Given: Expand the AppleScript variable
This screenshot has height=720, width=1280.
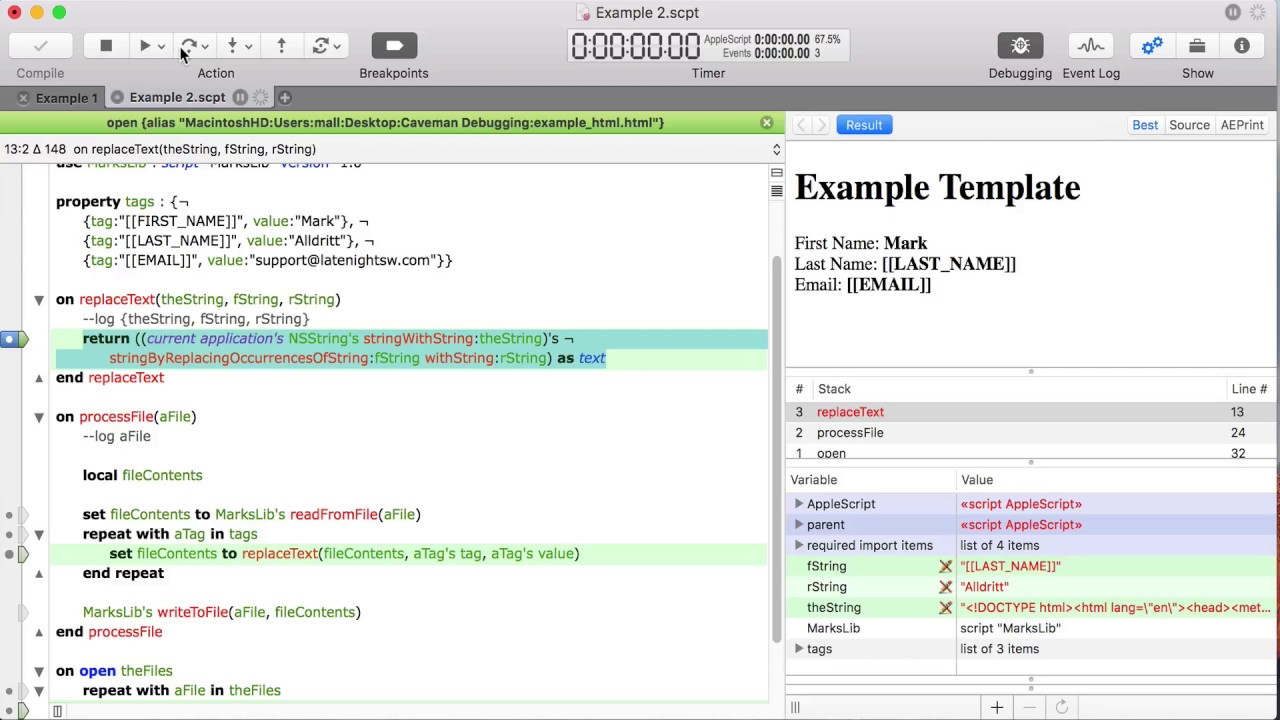Looking at the screenshot, I should coord(799,504).
